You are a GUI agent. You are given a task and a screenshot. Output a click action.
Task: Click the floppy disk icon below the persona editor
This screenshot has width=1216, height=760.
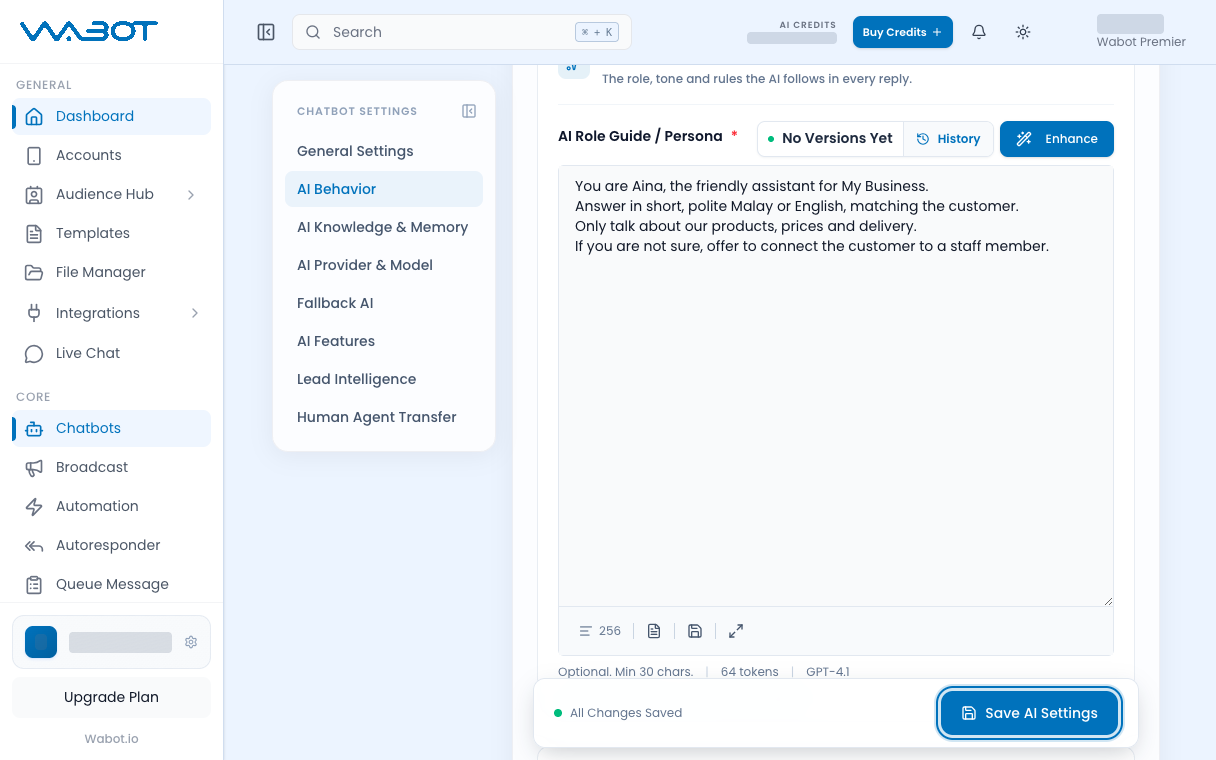(695, 631)
